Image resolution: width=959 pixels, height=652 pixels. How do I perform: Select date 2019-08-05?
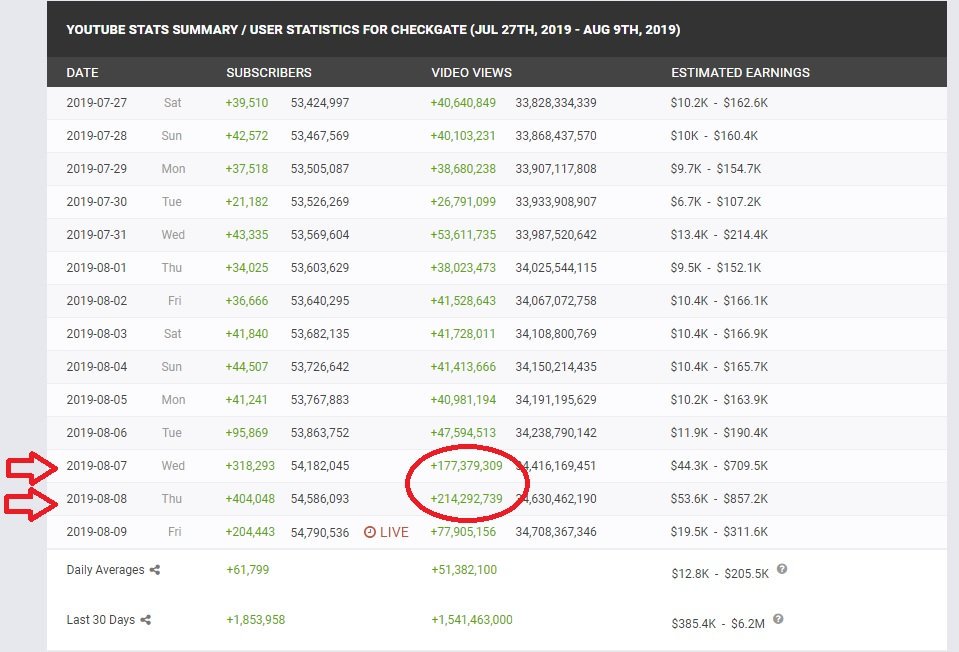tap(97, 400)
